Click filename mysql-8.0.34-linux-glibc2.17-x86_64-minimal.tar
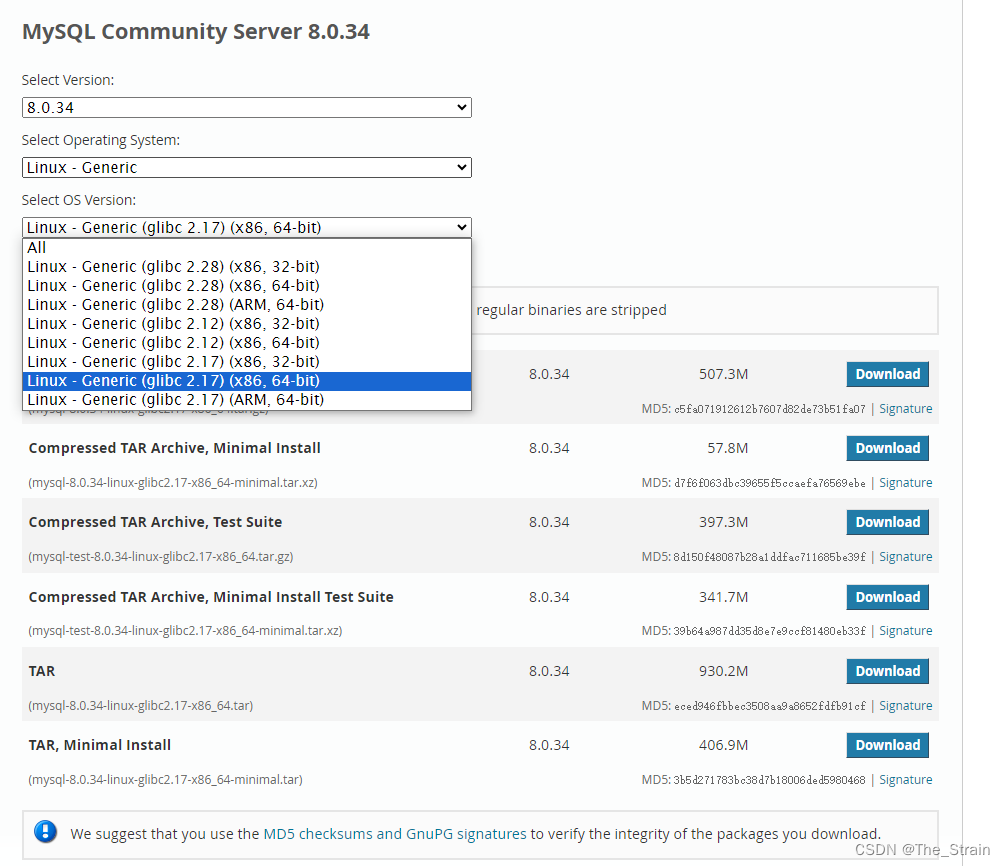 [x=165, y=780]
